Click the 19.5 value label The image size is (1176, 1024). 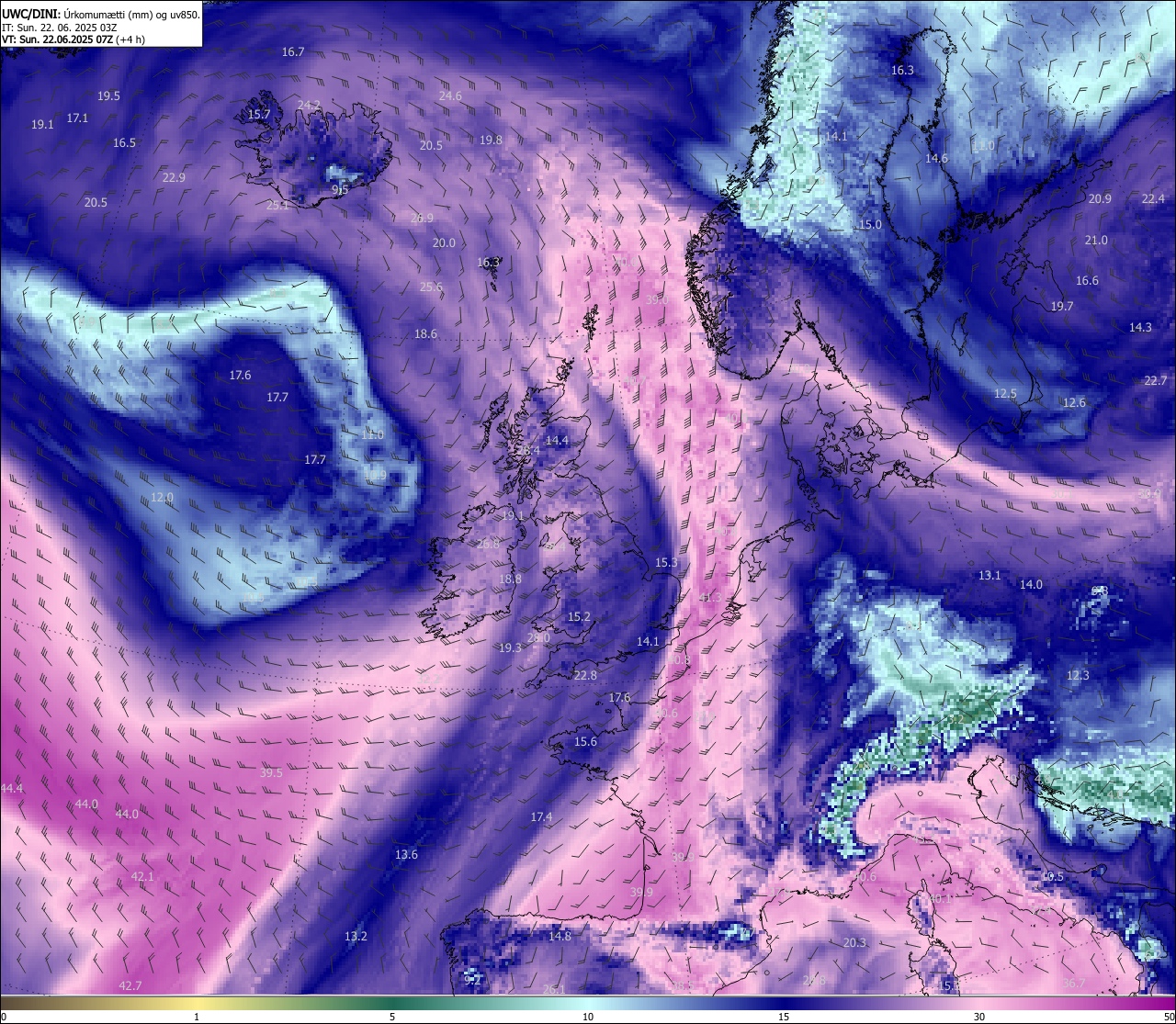108,96
